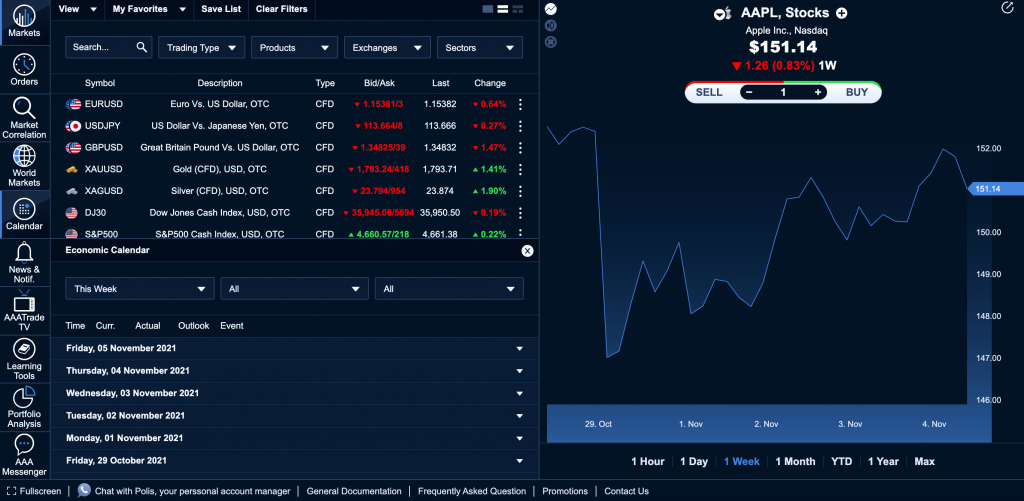Close the Economic Calendar panel
This screenshot has height=501, width=1024.
(527, 251)
